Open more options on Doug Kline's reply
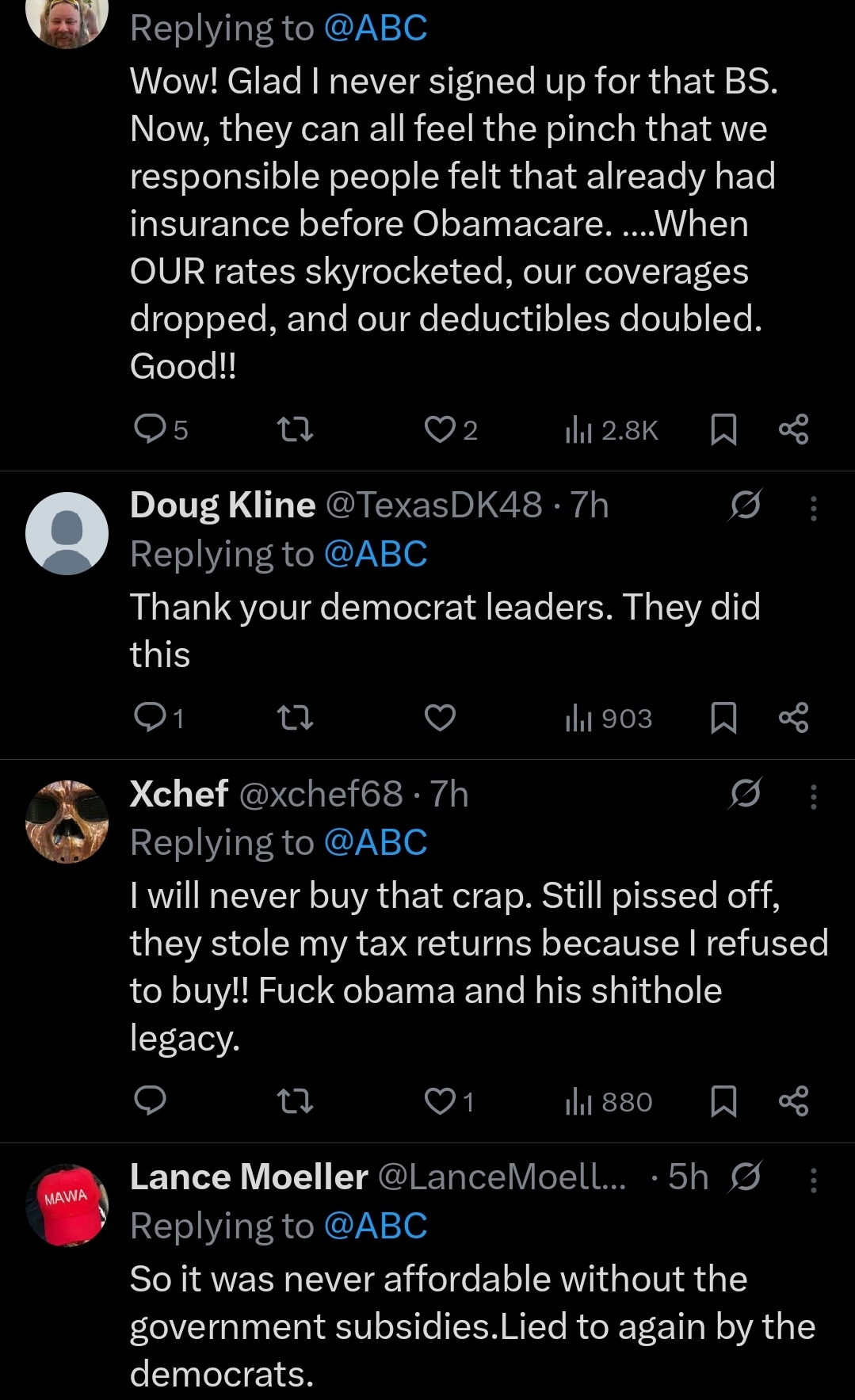Image resolution: width=855 pixels, height=1400 pixels. (813, 507)
